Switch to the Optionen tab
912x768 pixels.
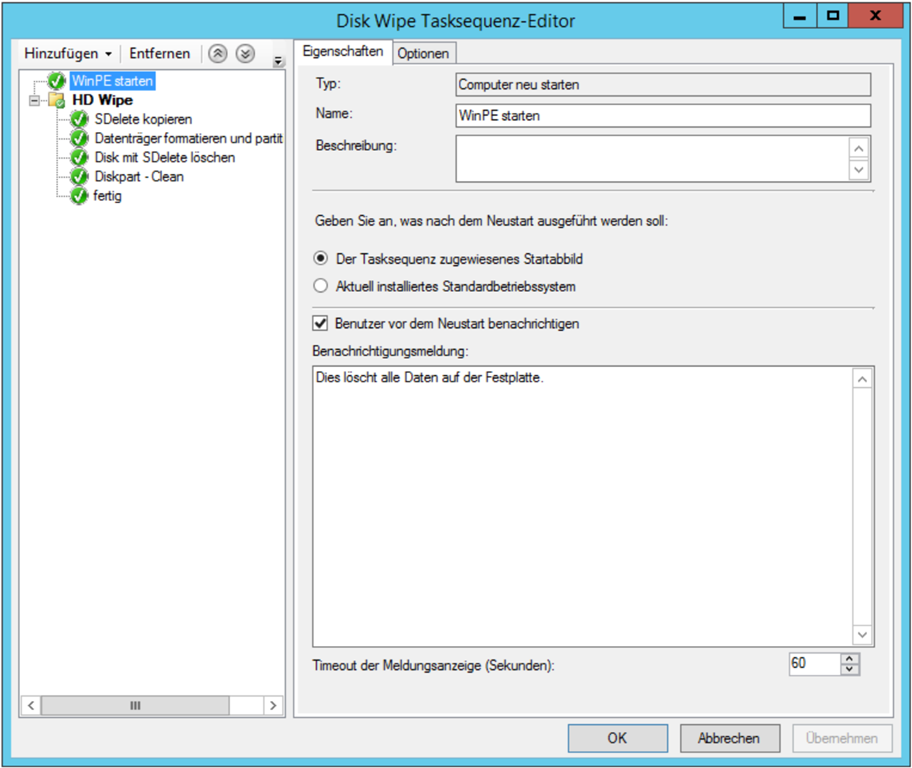(x=423, y=54)
